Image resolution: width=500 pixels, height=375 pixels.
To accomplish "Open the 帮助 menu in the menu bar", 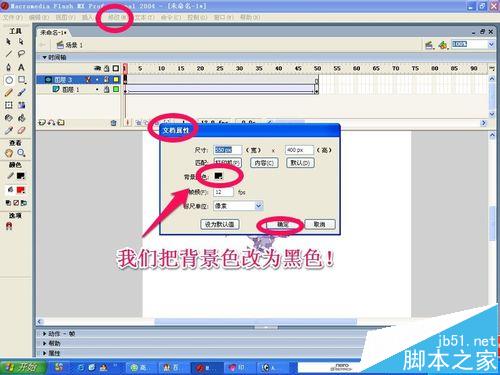I will pos(250,17).
